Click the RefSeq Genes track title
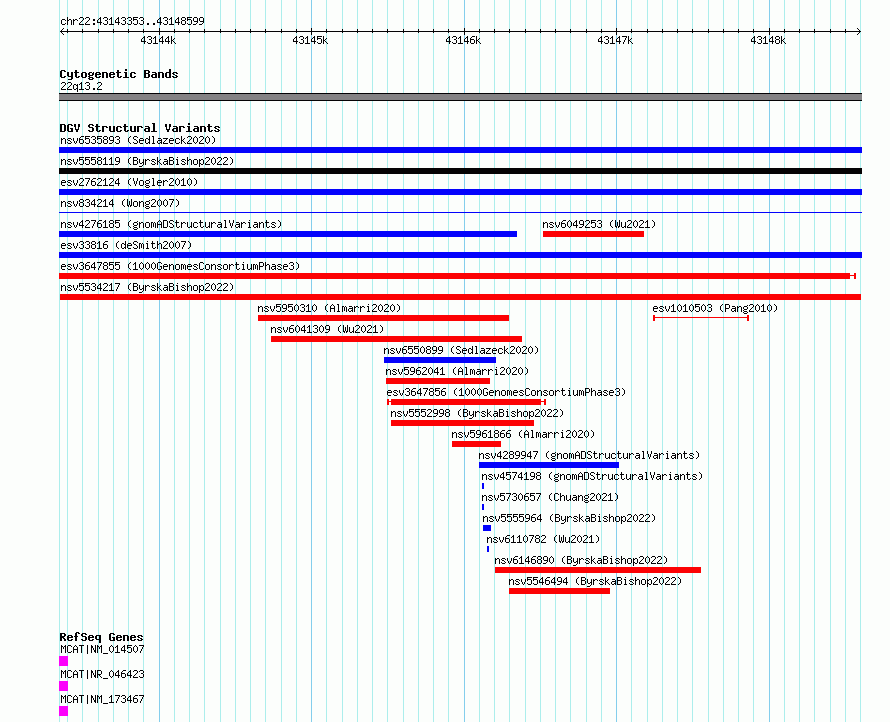 (x=101, y=637)
